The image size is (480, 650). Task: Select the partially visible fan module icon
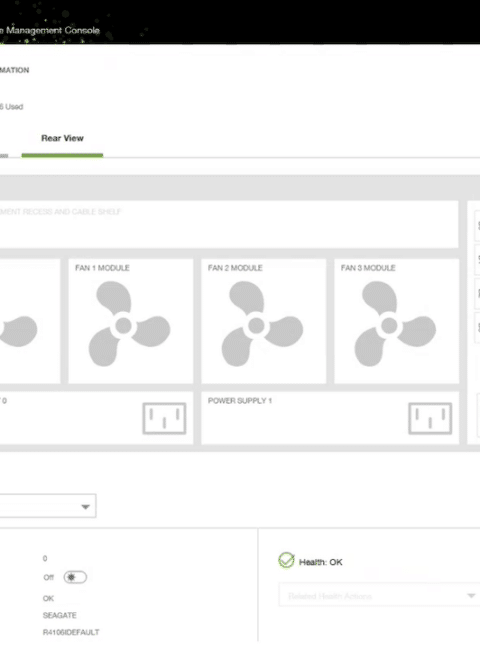coord(19,331)
